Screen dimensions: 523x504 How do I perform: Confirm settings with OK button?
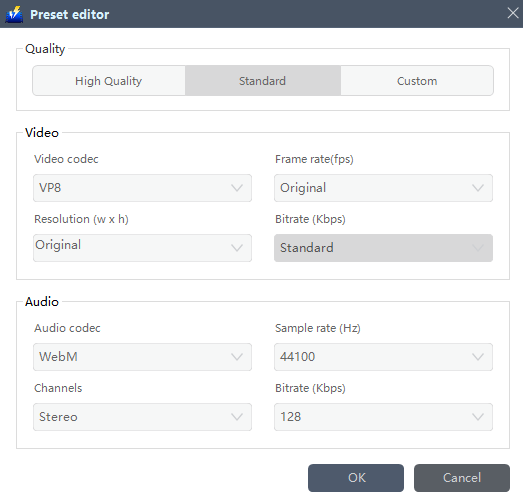coord(356,478)
